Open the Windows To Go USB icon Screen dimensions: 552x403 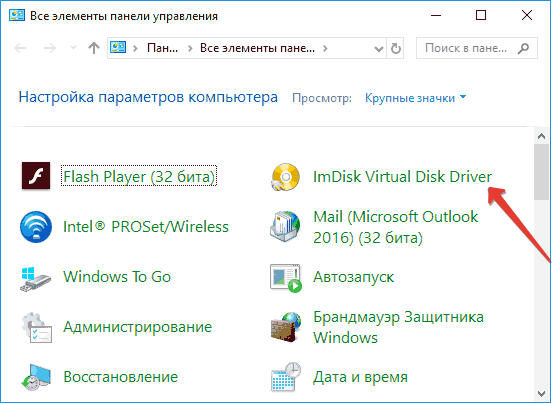click(35, 279)
